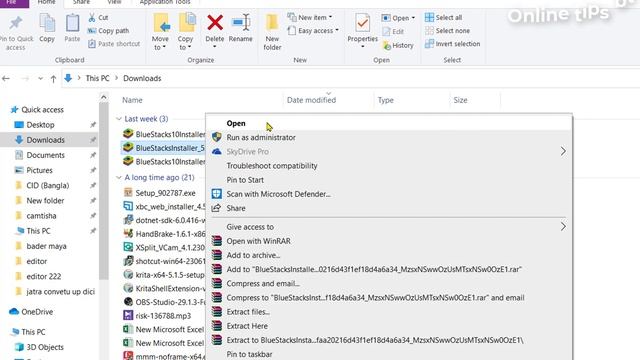Select OneDrive in the navigation pane
This screenshot has height=360, width=640.
(x=37, y=312)
